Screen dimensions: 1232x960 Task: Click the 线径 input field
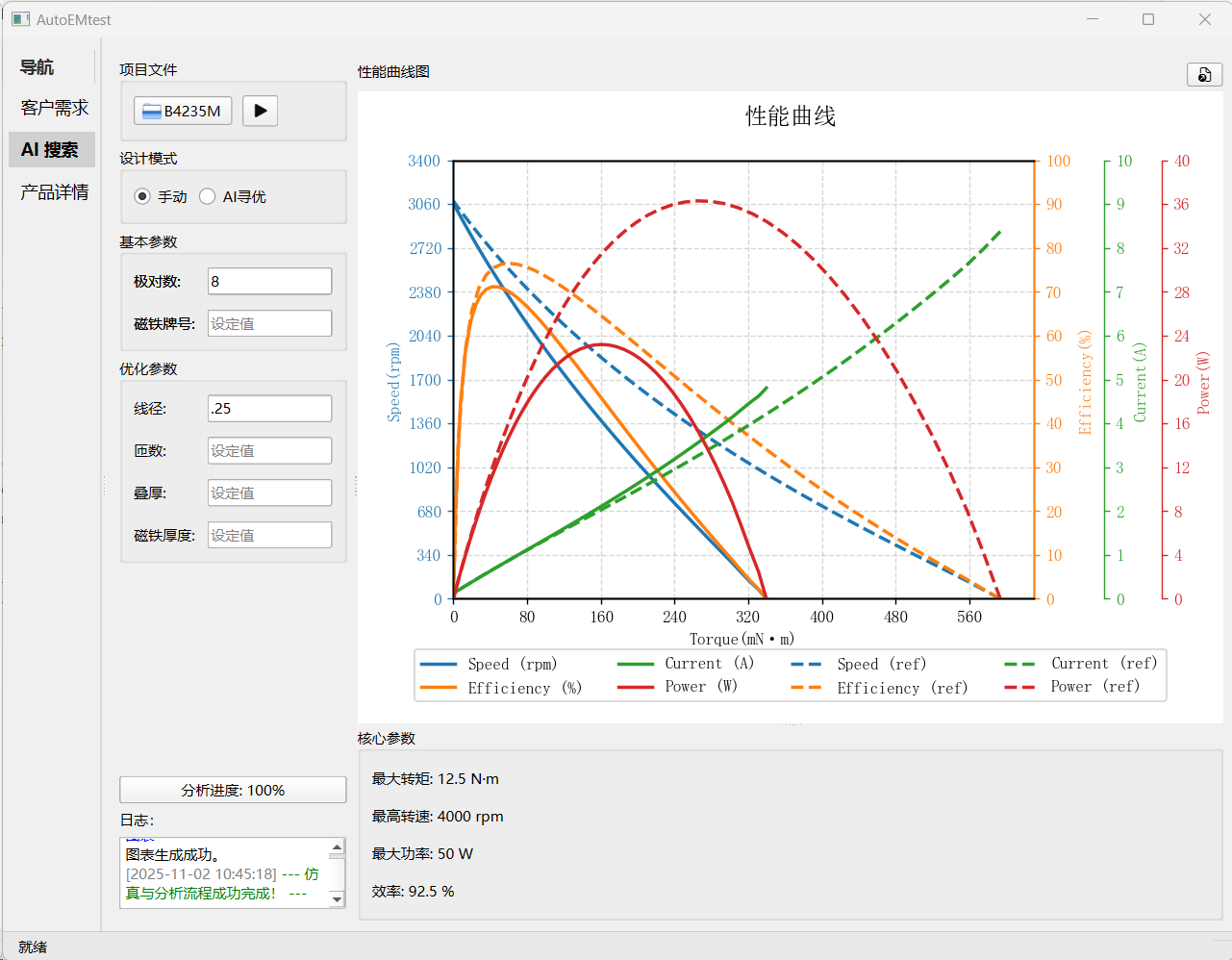(x=269, y=408)
